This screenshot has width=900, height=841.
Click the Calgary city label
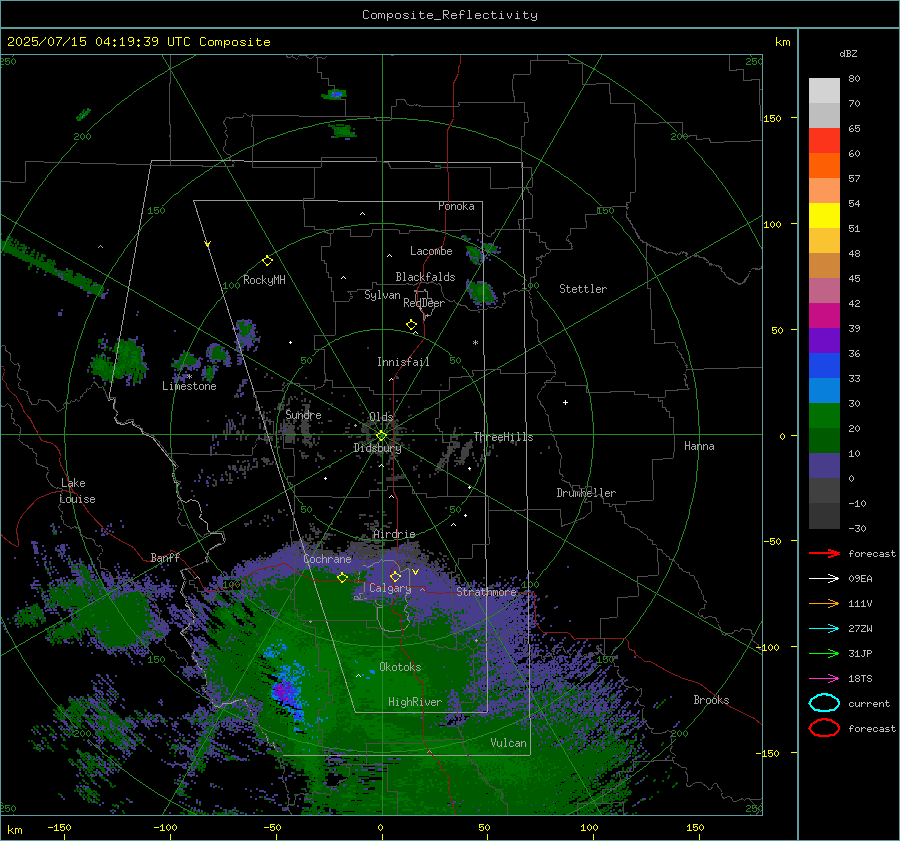pyautogui.click(x=390, y=588)
